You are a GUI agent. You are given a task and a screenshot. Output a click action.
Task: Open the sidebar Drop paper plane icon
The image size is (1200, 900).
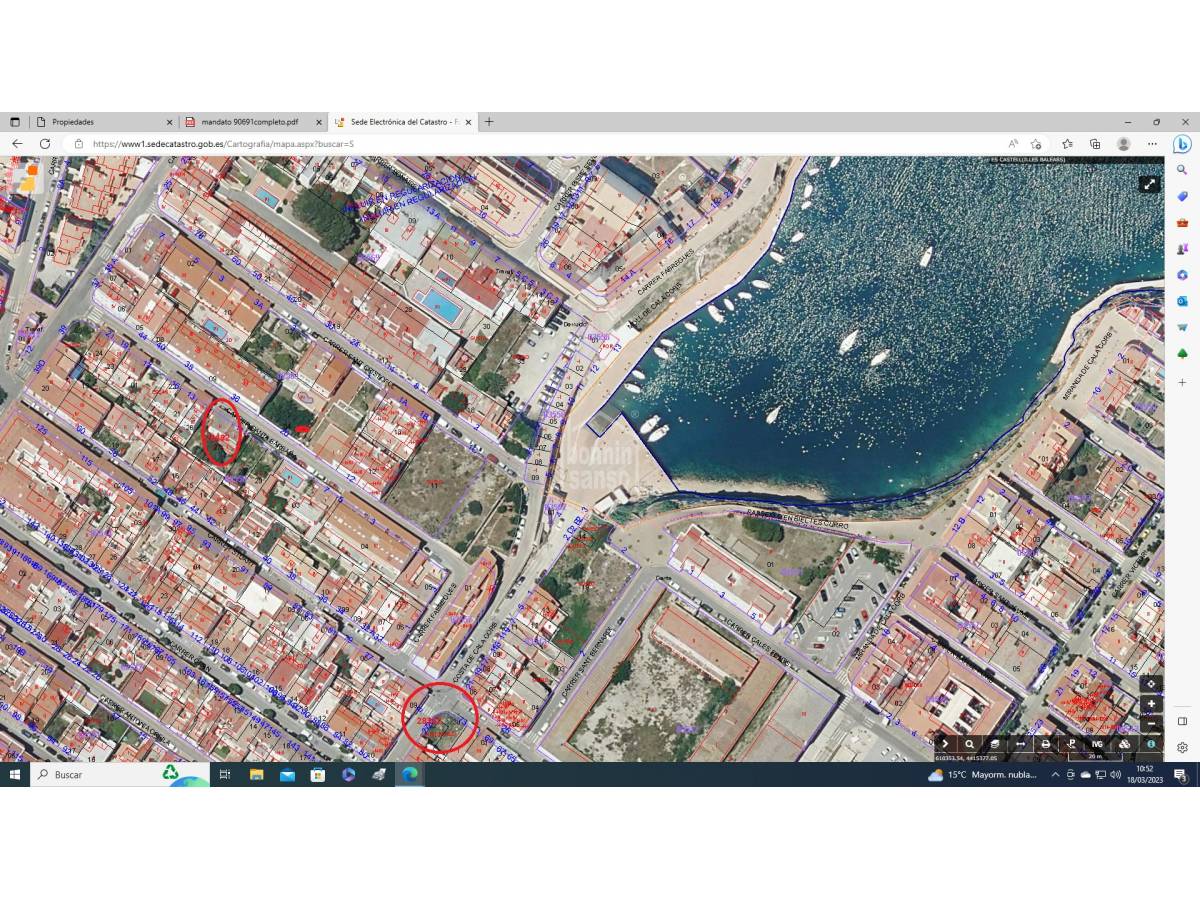pos(1182,326)
